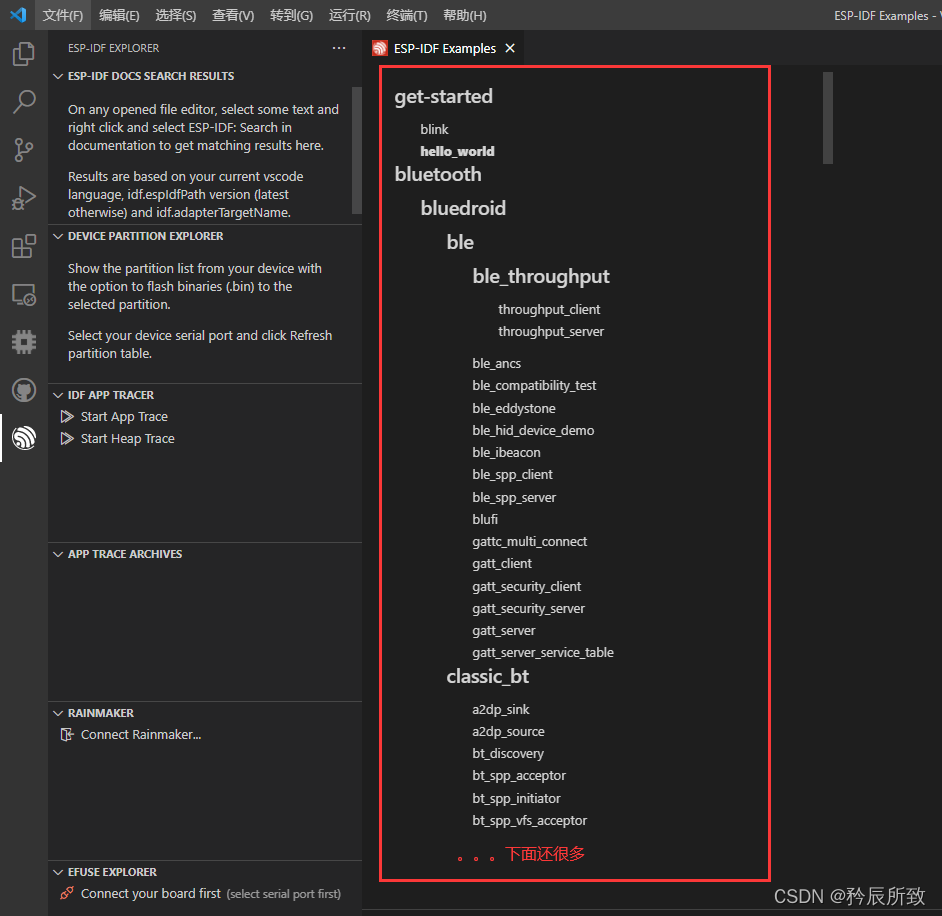
Task: Click the eFuse plug connect icon
Action: [67, 893]
